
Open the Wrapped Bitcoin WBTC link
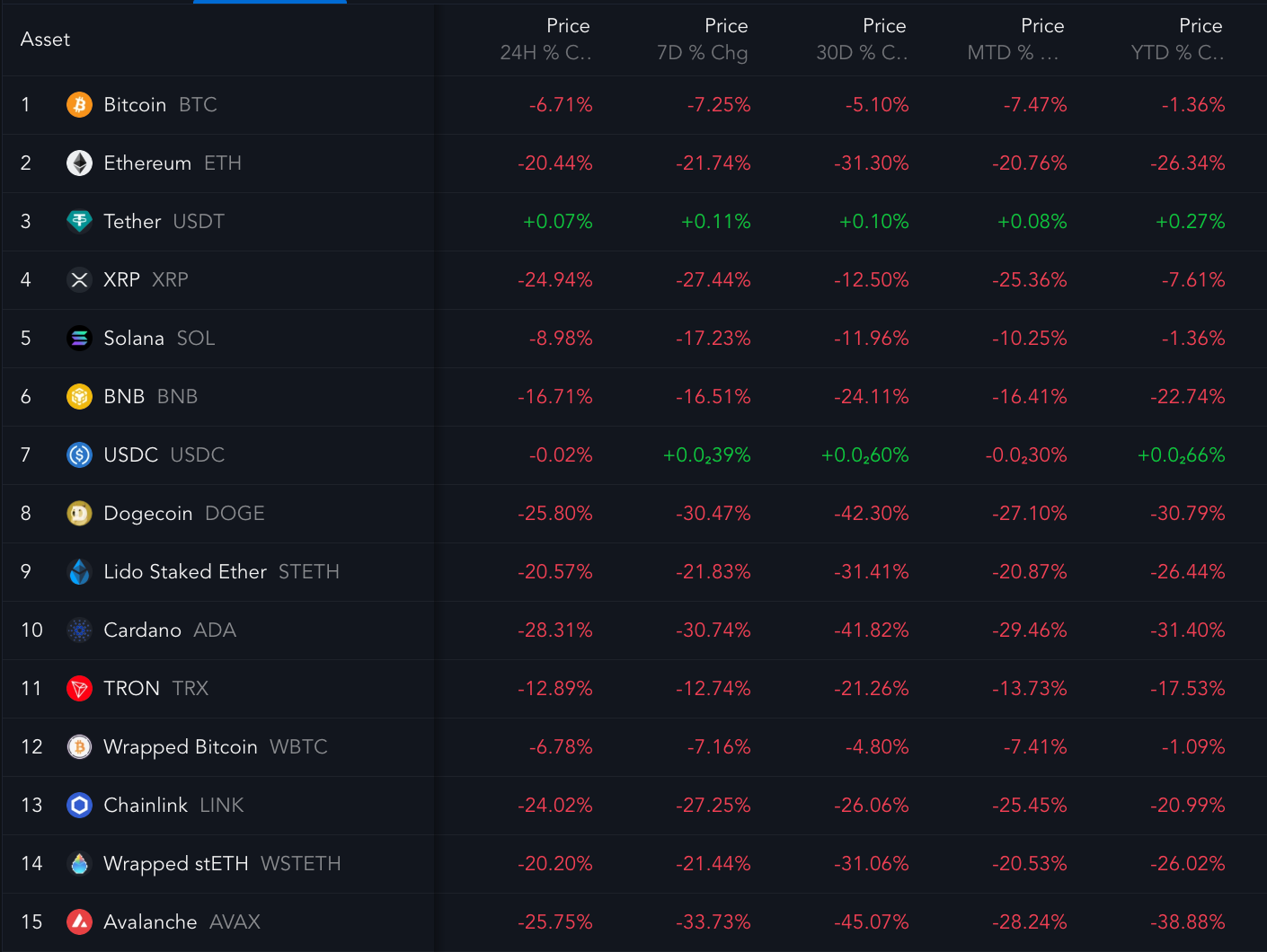point(216,747)
